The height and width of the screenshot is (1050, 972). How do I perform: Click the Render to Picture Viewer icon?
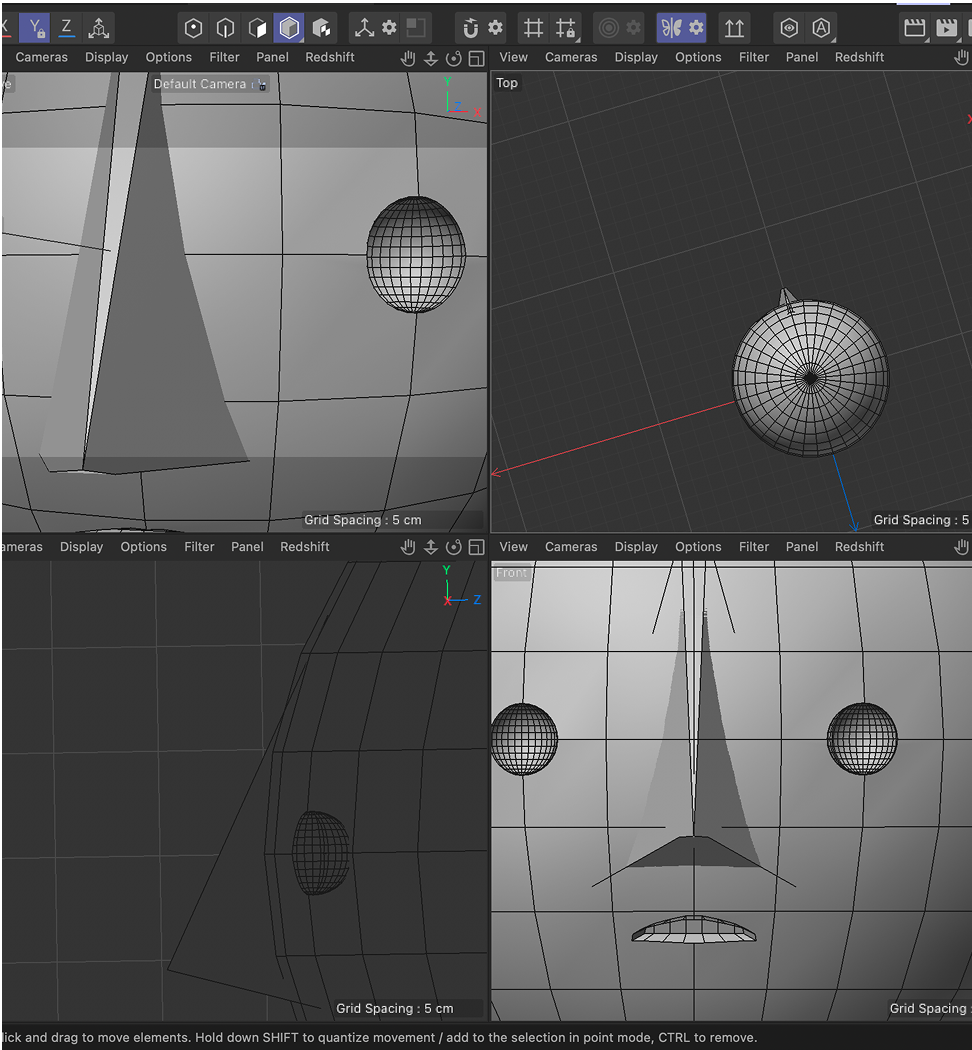click(x=946, y=27)
